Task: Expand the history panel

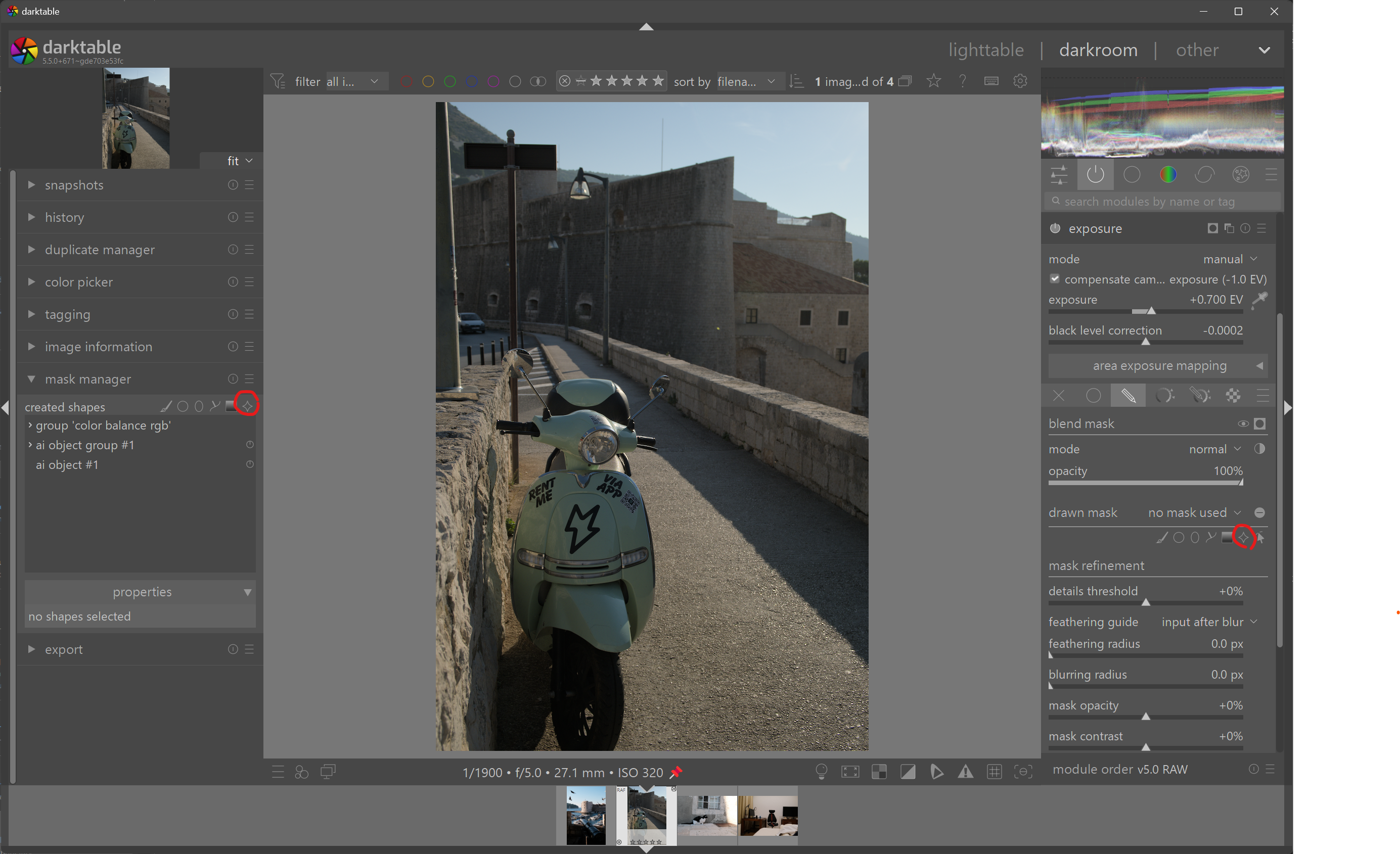Action: pos(64,217)
